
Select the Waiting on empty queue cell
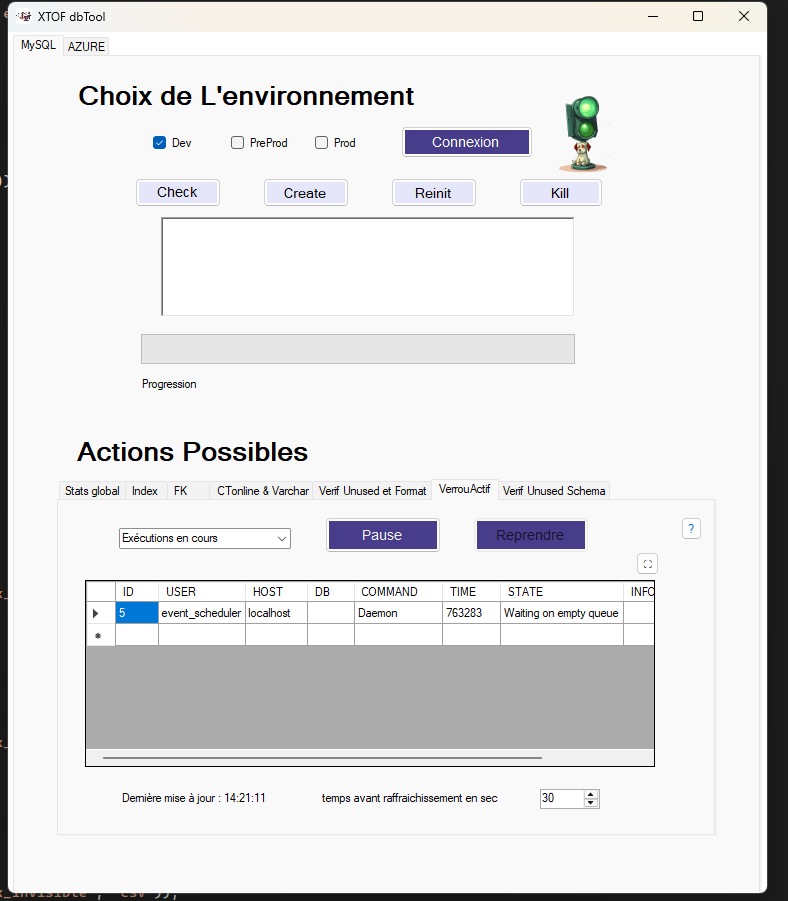[562, 613]
